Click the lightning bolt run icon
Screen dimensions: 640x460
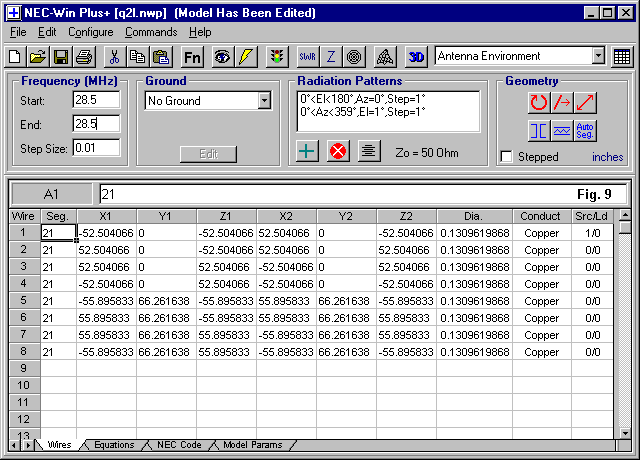click(246, 57)
